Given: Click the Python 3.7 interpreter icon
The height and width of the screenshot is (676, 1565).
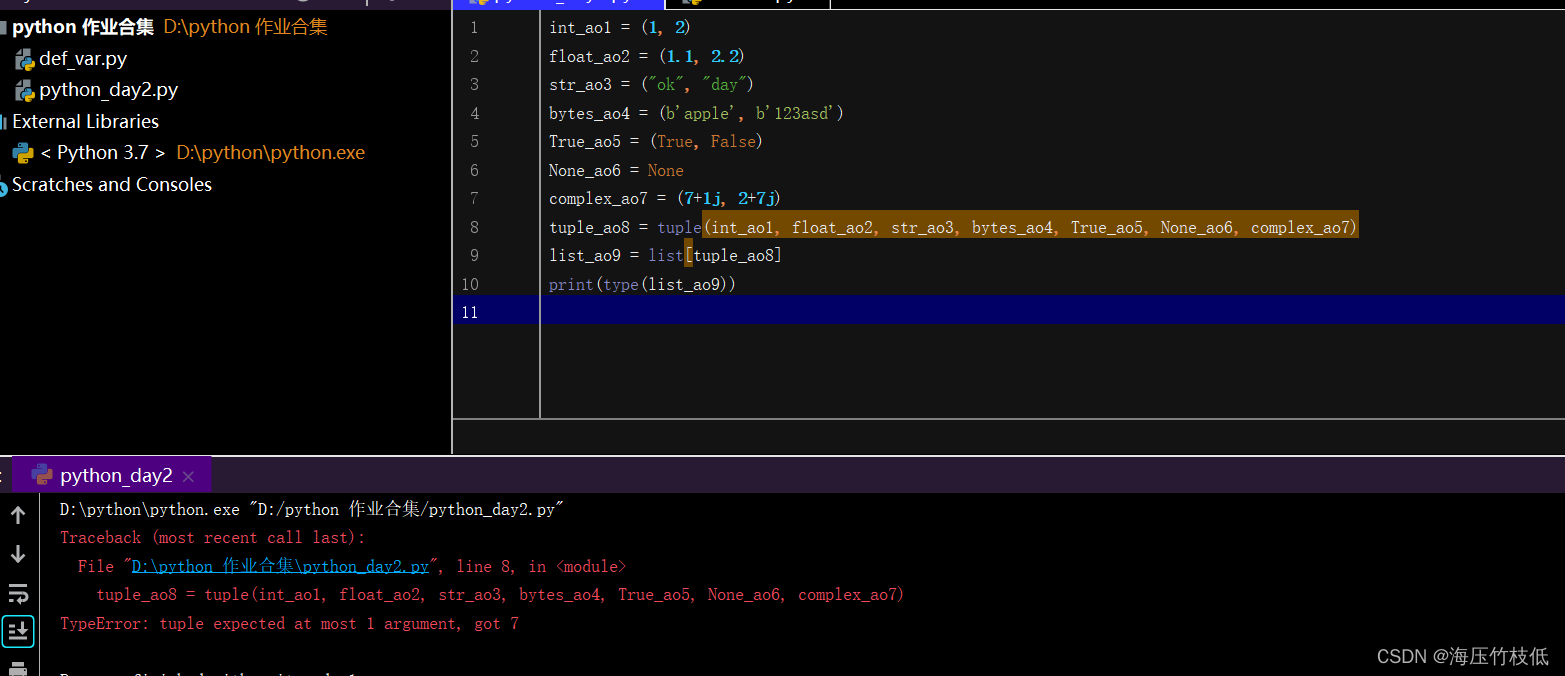Looking at the screenshot, I should [x=24, y=152].
